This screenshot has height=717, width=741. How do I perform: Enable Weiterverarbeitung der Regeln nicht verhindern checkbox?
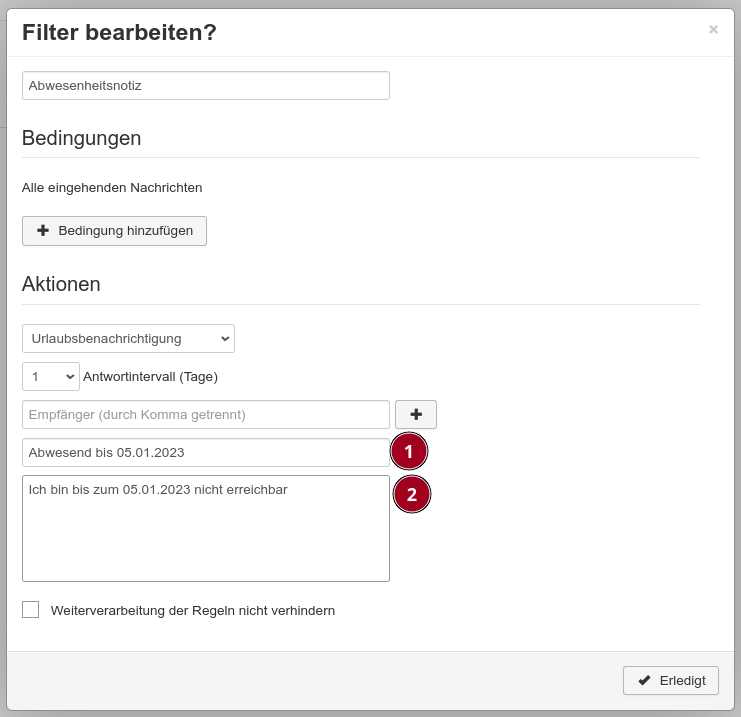(30, 610)
